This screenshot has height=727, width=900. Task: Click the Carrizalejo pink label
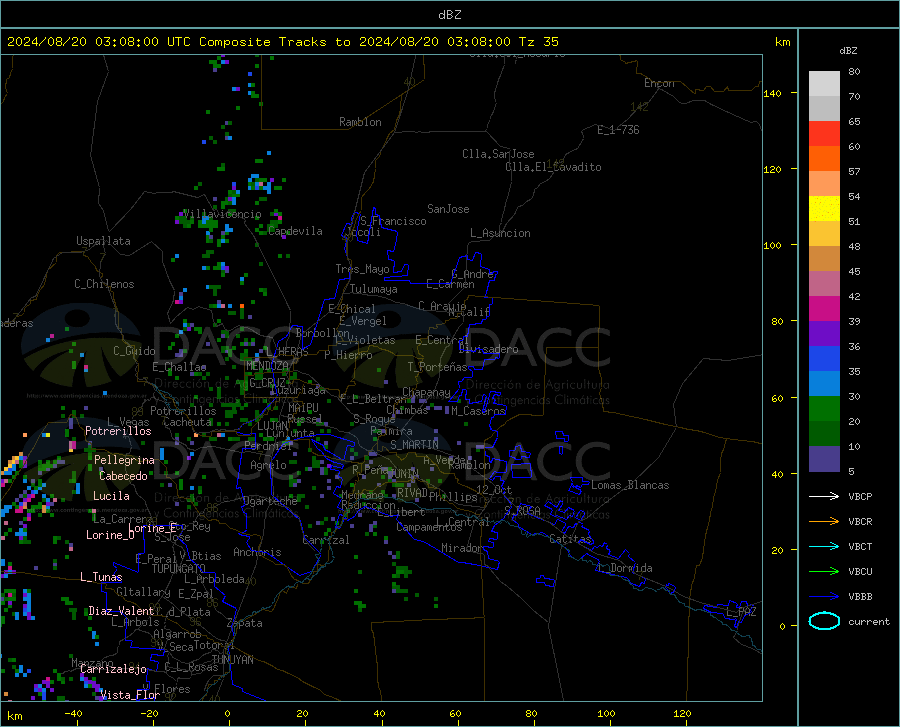tap(113, 669)
